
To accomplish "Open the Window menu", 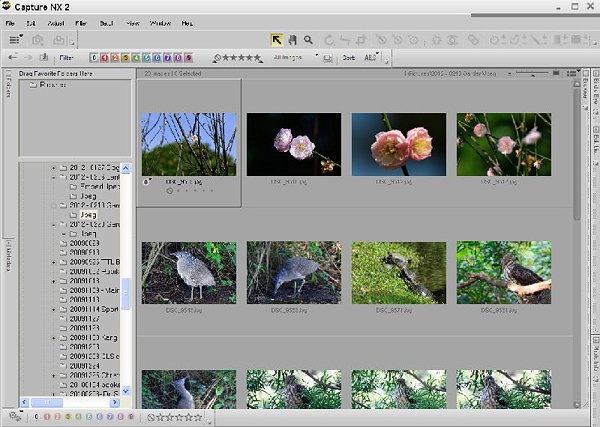I will (160, 23).
